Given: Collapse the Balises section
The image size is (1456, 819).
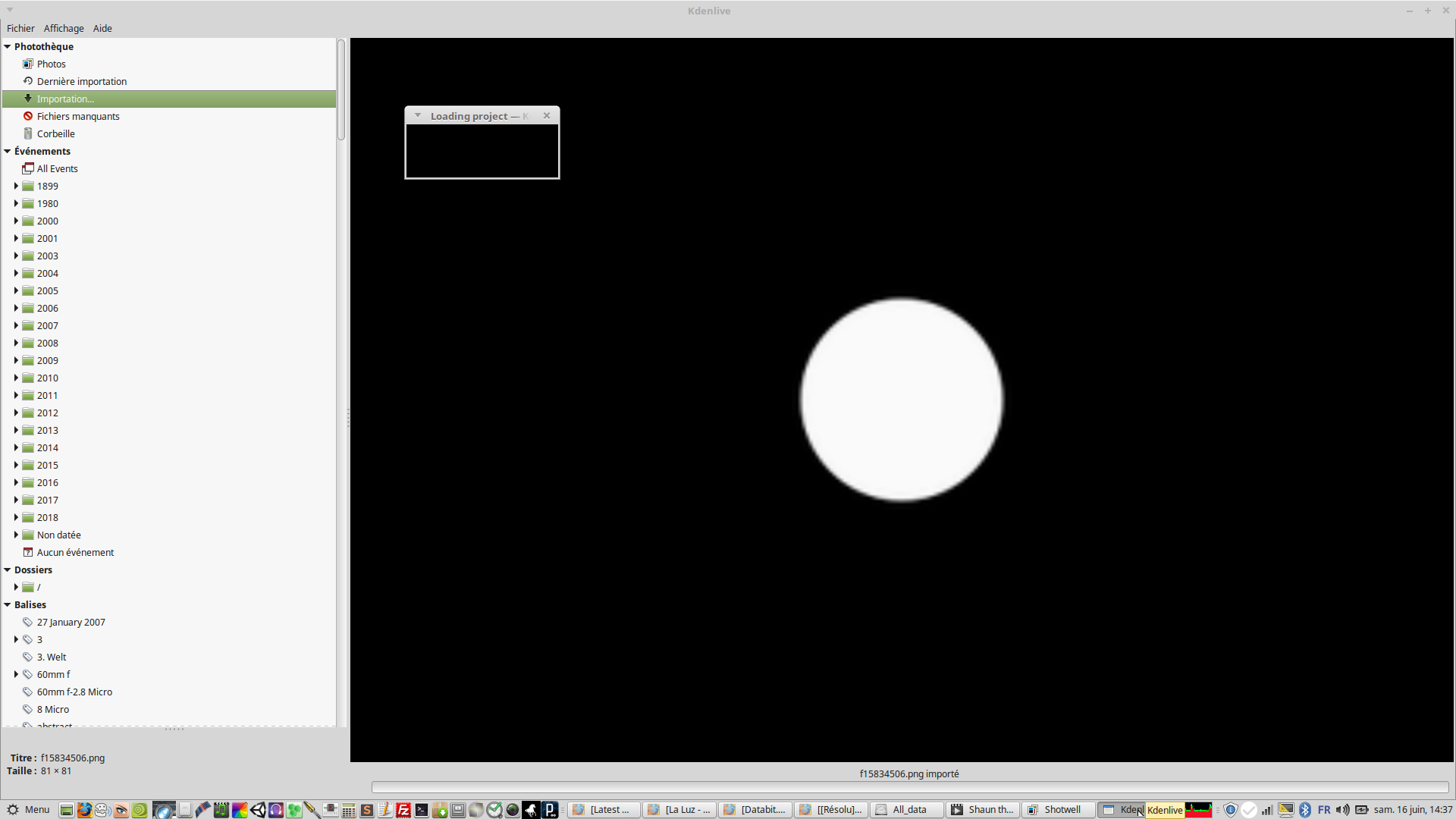Looking at the screenshot, I should [8, 604].
